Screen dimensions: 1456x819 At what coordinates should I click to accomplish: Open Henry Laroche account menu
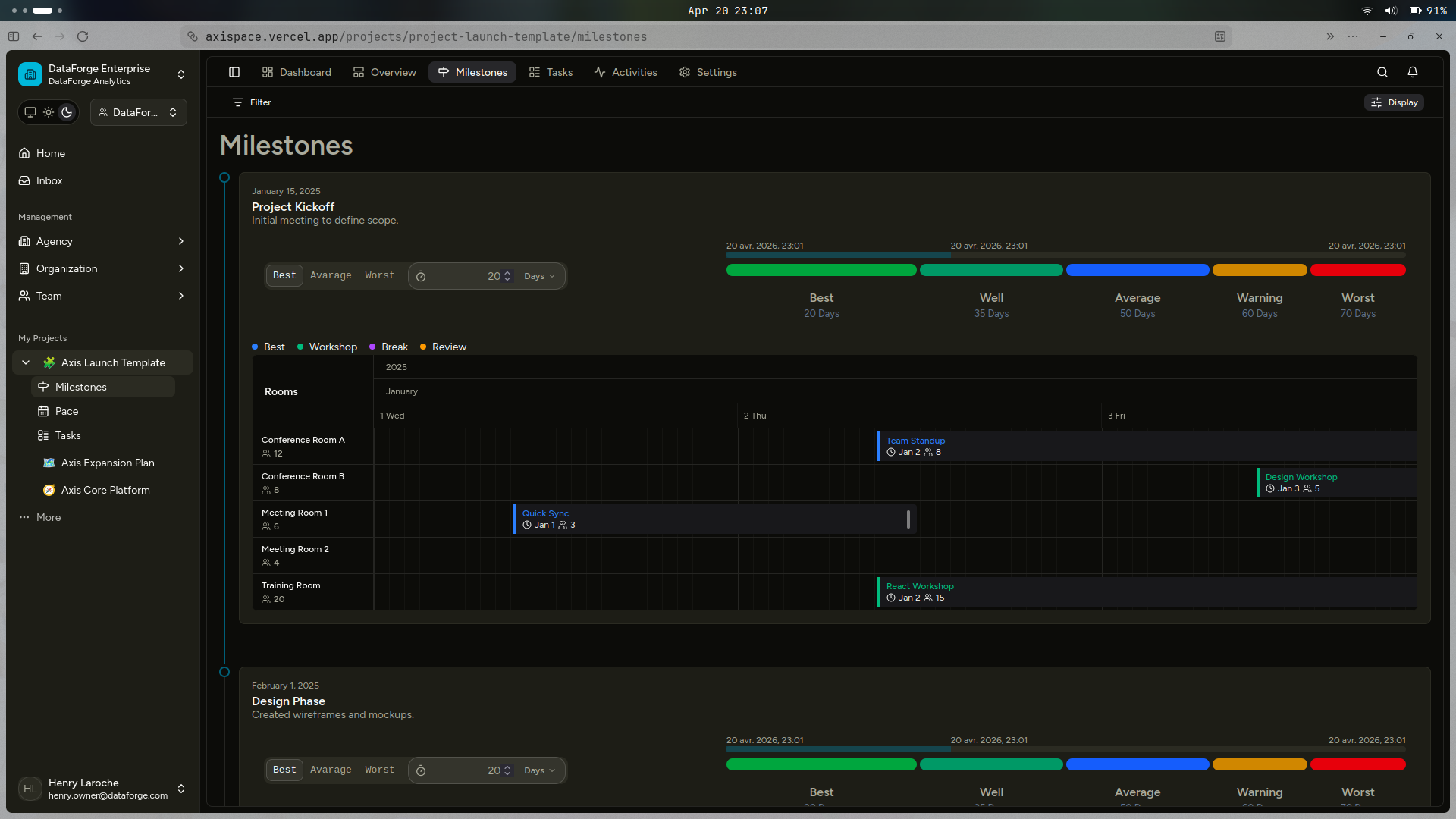coord(102,789)
